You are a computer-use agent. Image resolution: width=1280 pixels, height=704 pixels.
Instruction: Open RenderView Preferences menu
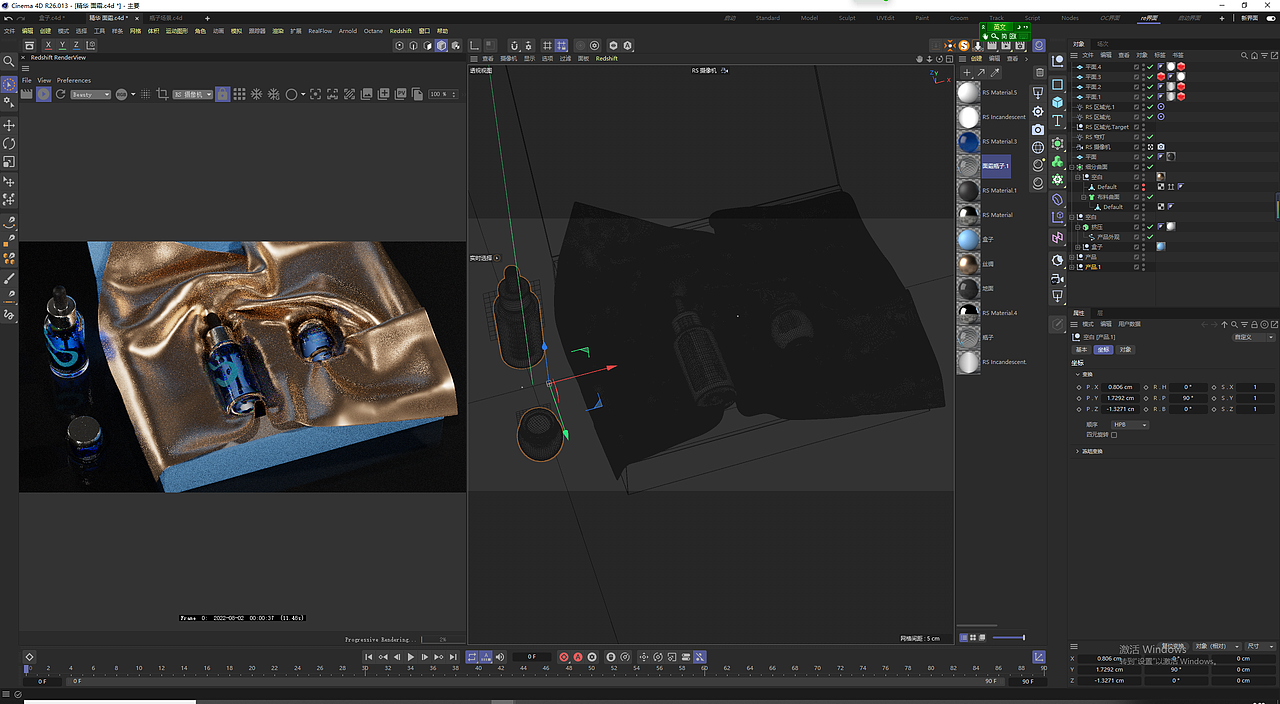pos(74,80)
